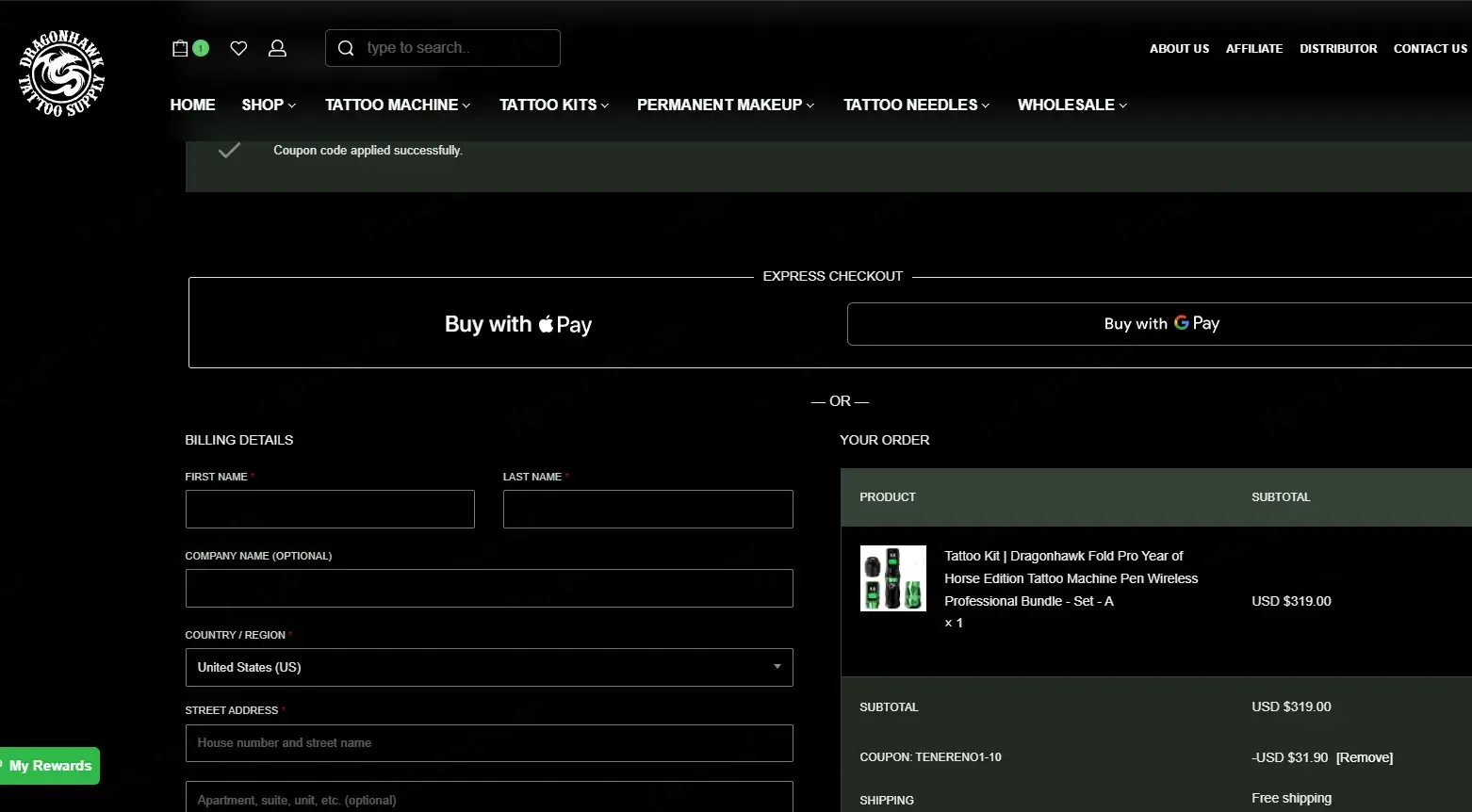Click the Apartment, suite, unit field
This screenshot has height=812, width=1472.
point(489,799)
